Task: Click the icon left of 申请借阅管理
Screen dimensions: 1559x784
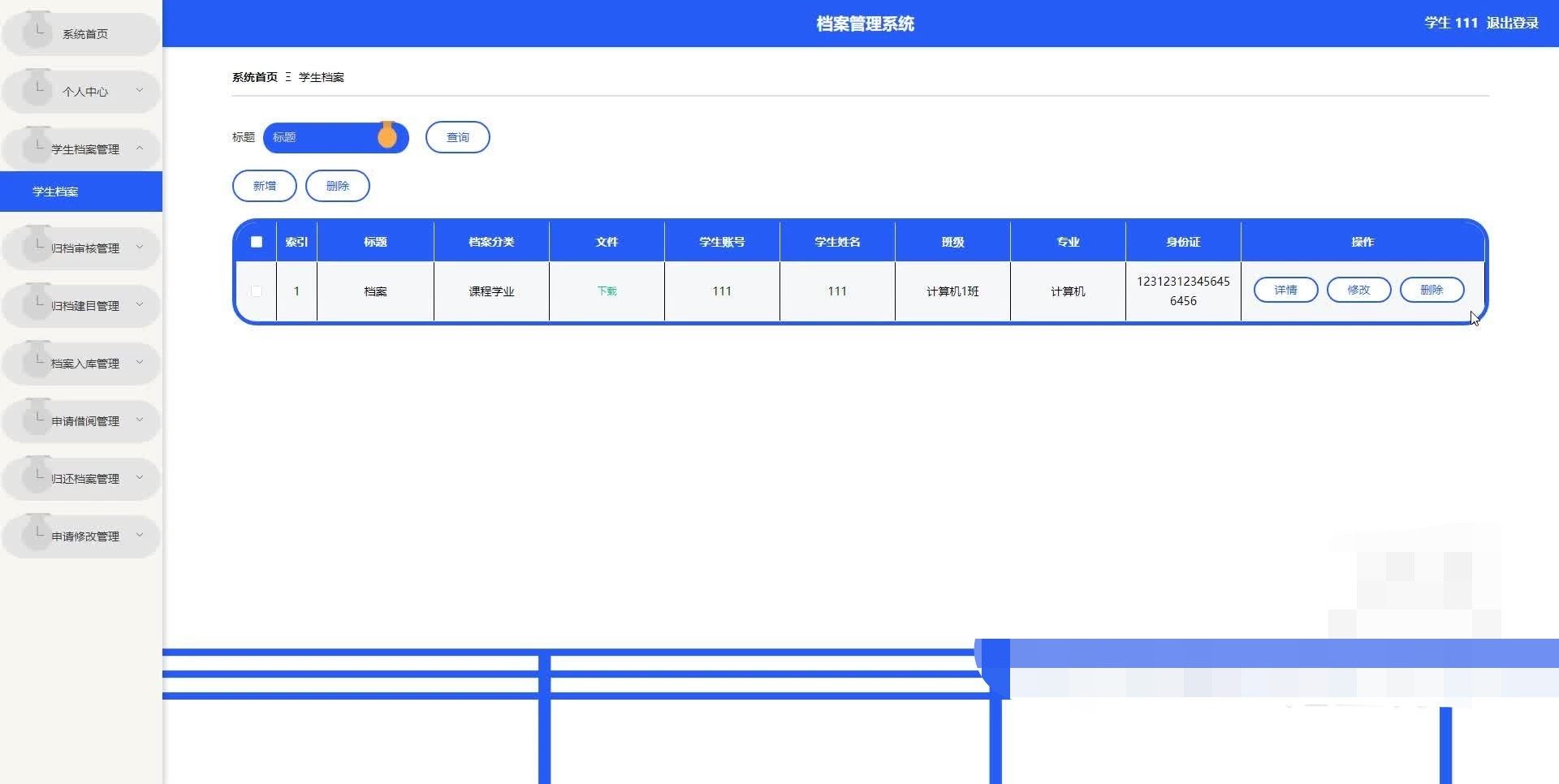Action: click(x=37, y=418)
